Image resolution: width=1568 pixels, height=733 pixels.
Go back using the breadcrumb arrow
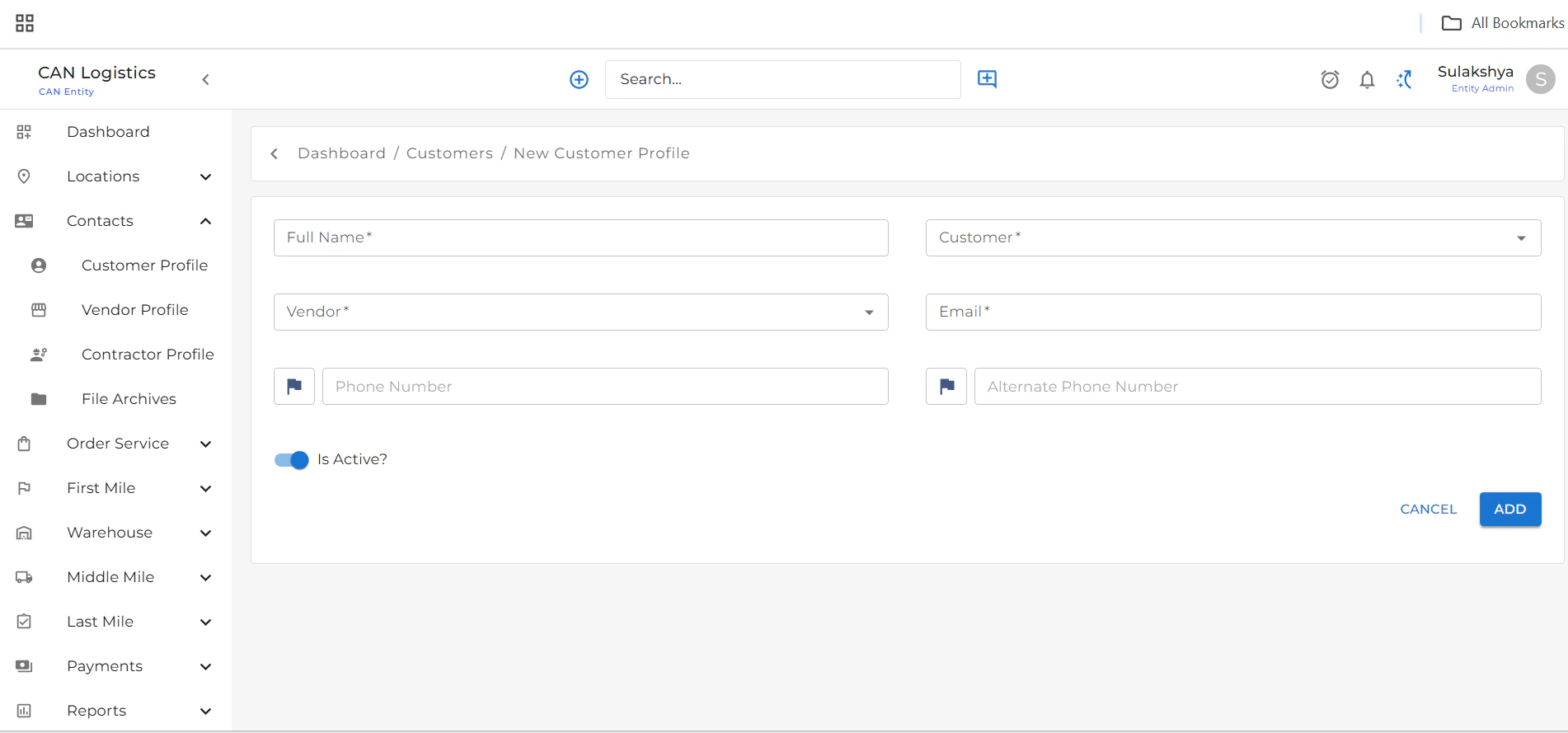275,153
